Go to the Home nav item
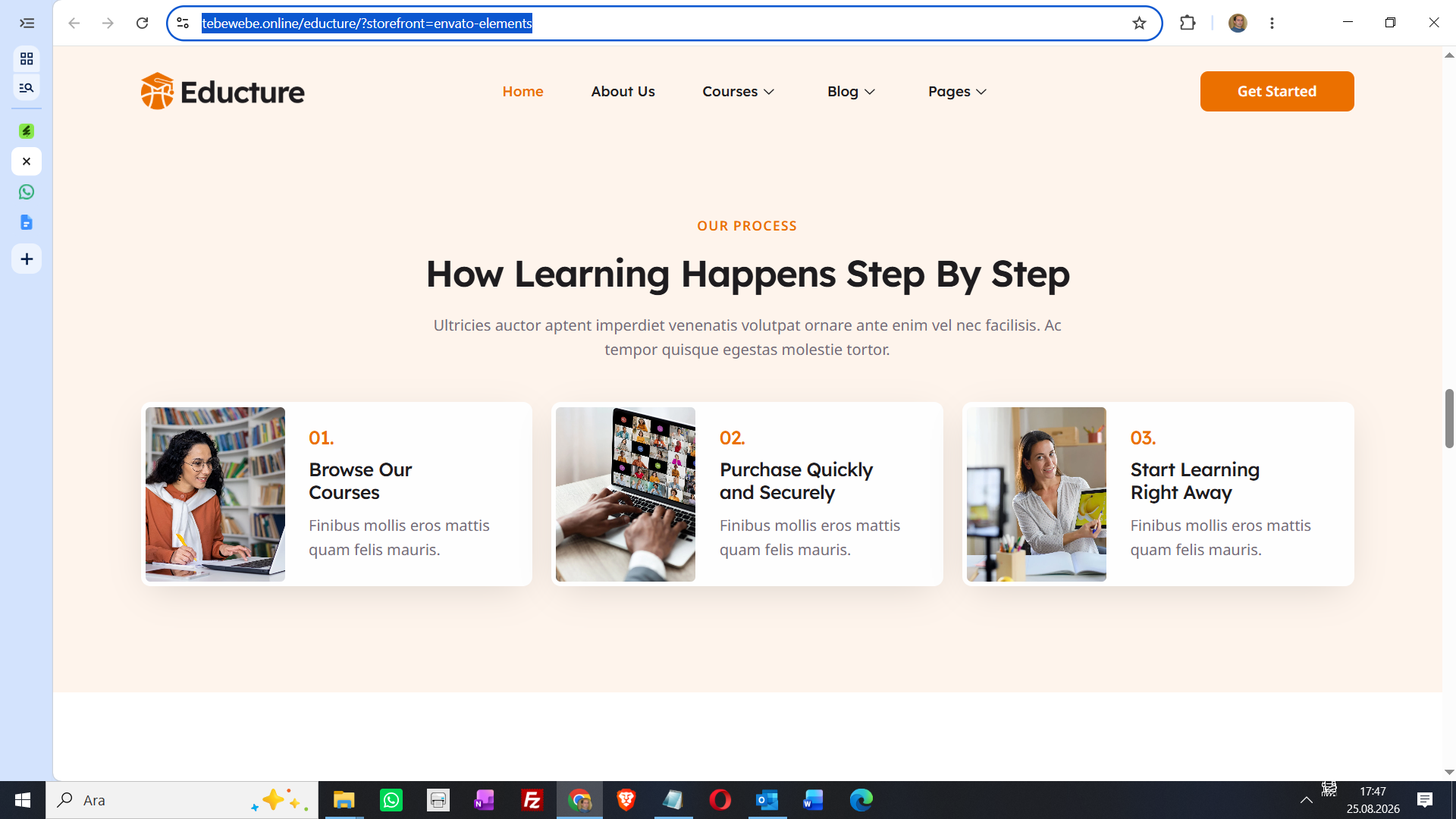The width and height of the screenshot is (1456, 819). point(522,92)
